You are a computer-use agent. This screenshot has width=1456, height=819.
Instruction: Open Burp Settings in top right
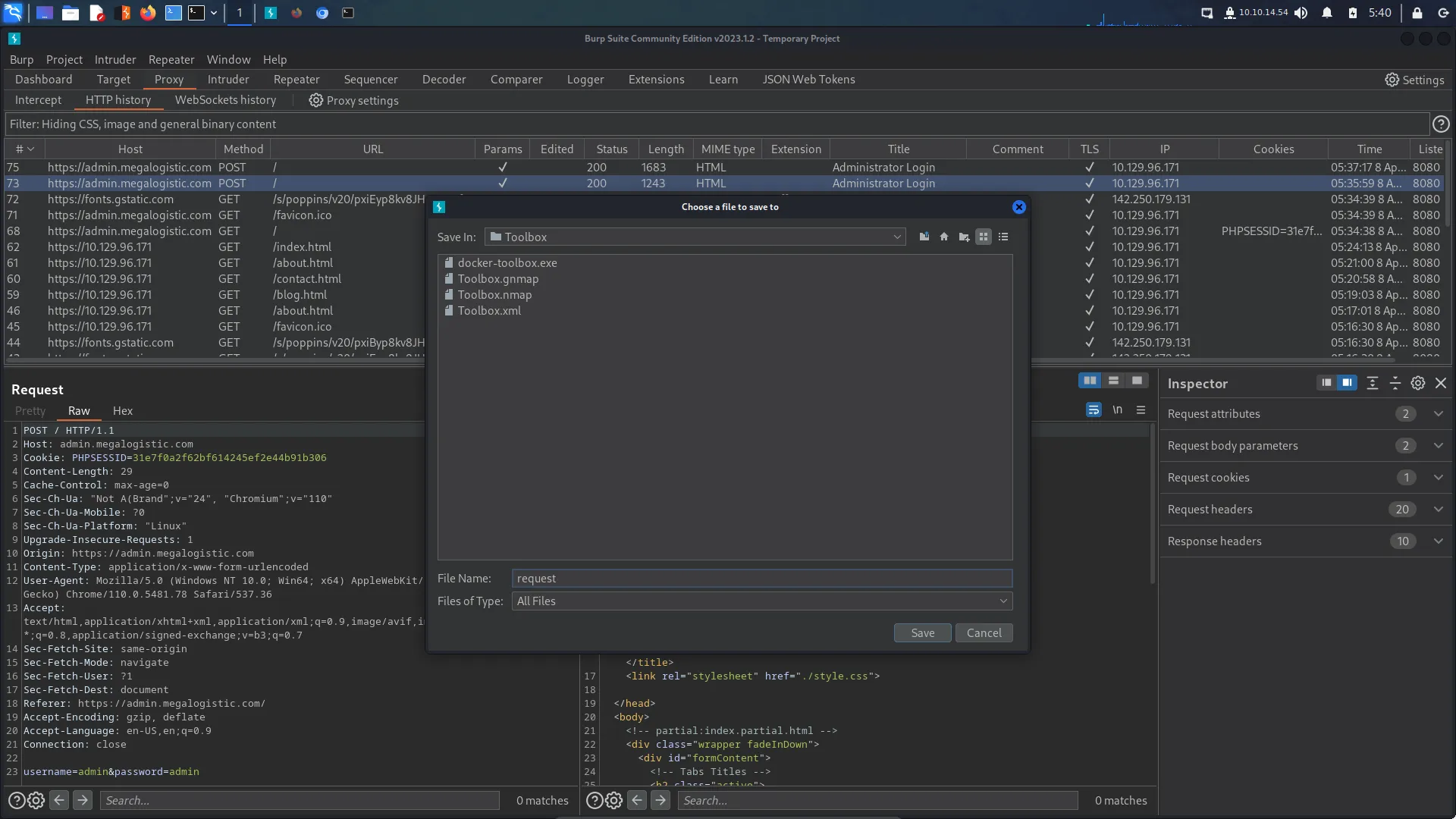pos(1414,80)
